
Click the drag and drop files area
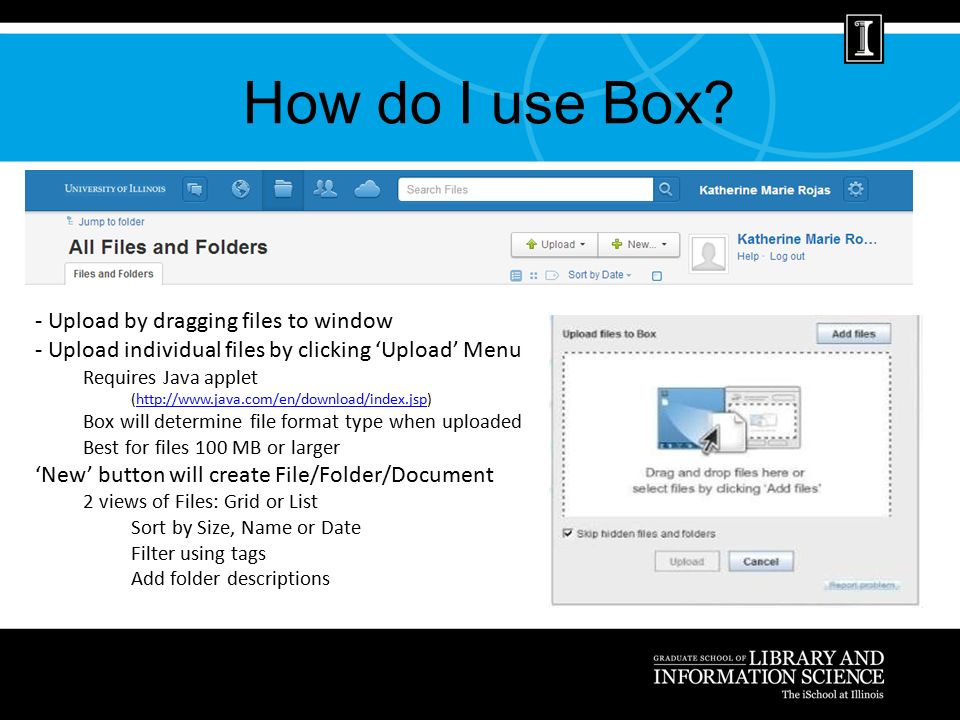[727, 434]
